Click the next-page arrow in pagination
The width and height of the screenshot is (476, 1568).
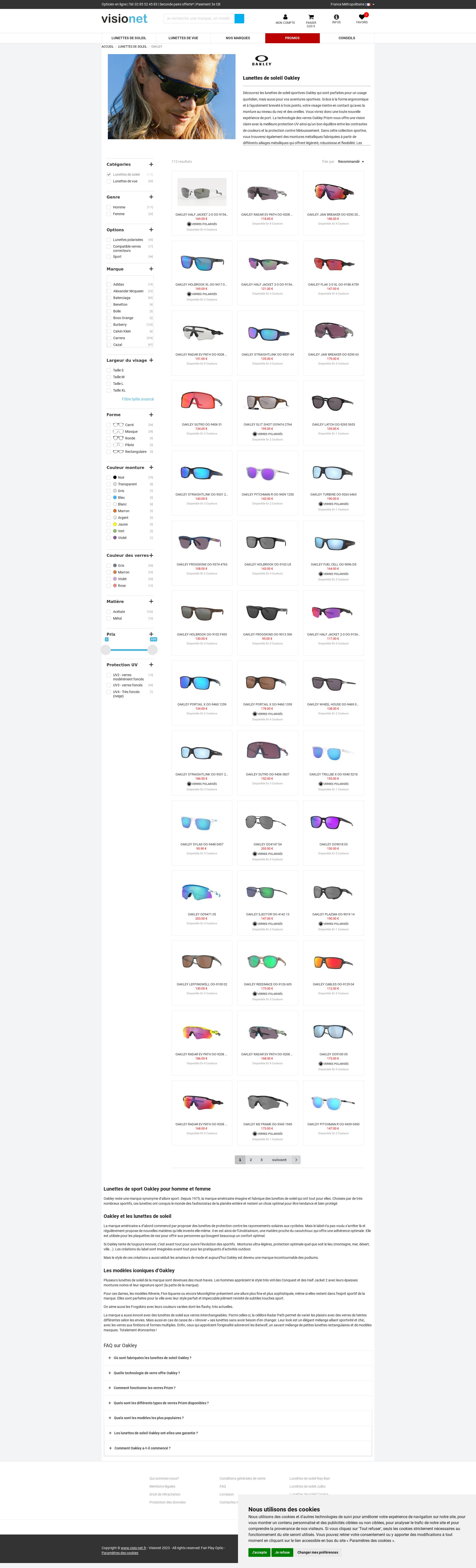pyautogui.click(x=296, y=1160)
